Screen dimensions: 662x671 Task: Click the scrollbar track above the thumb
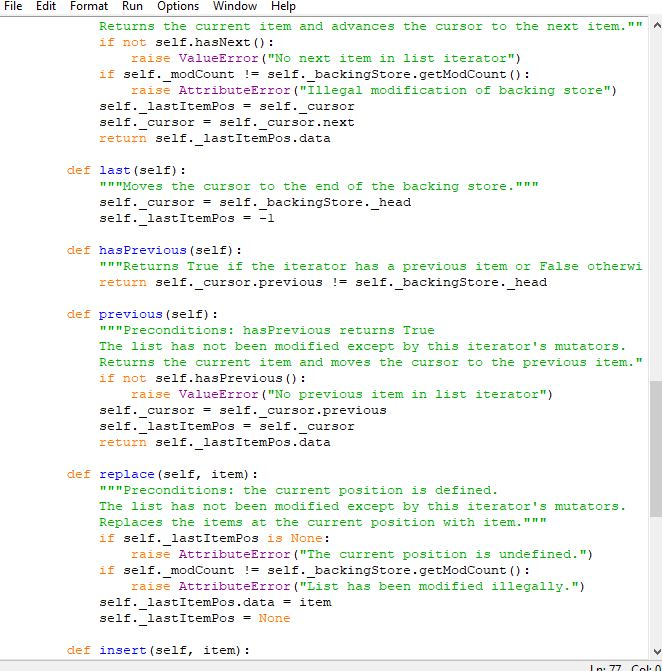point(656,205)
